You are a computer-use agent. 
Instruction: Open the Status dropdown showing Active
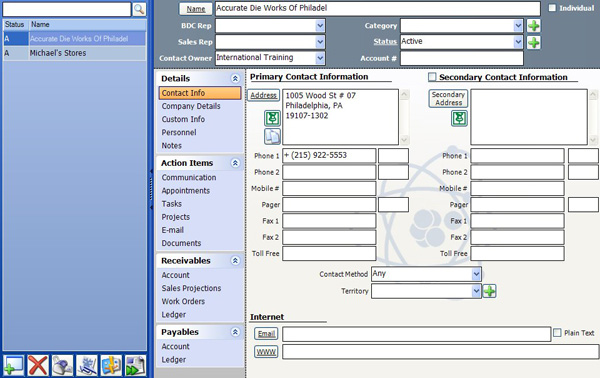[x=518, y=42]
